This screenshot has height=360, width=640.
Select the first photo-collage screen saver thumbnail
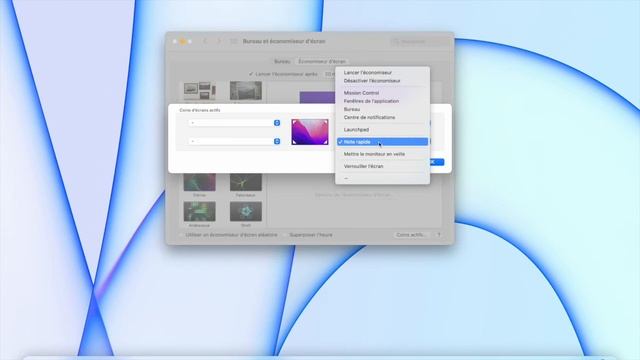click(x=200, y=91)
